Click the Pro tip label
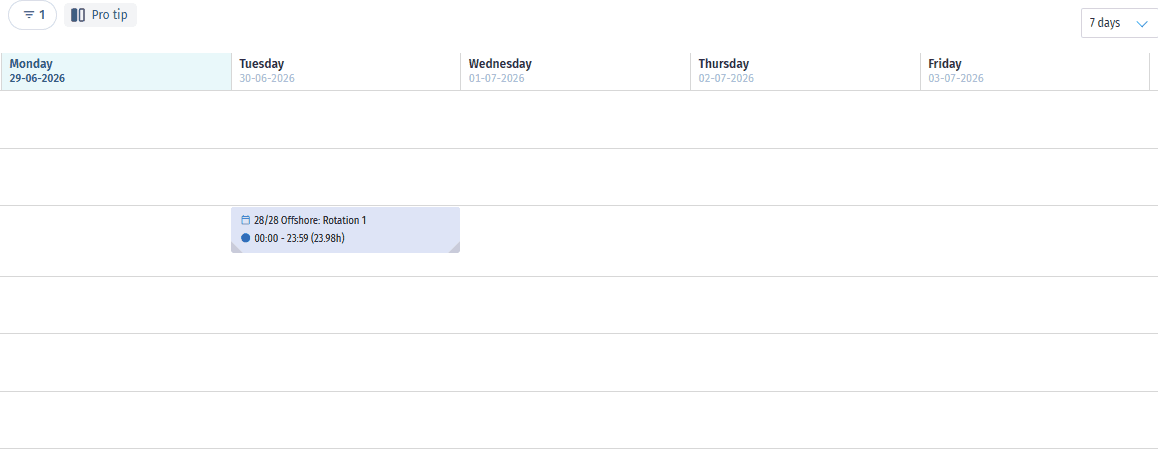This screenshot has height=468, width=1158. coord(109,15)
